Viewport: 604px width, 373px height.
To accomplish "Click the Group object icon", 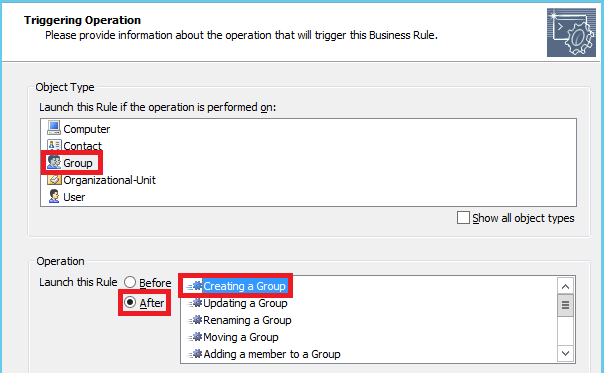I will click(x=54, y=162).
